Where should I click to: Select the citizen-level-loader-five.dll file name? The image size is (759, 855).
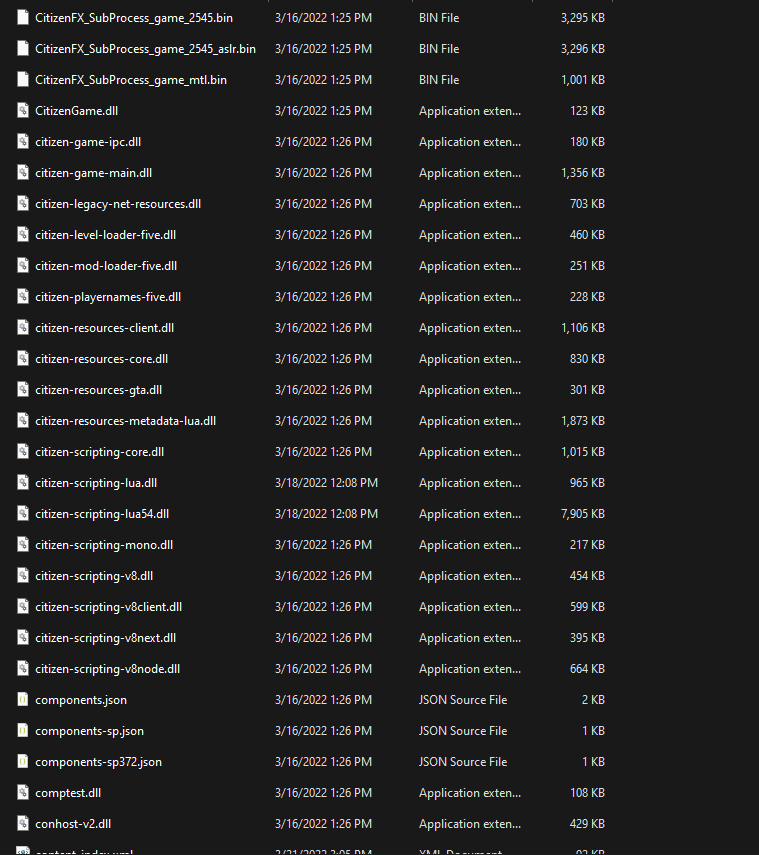tap(106, 235)
